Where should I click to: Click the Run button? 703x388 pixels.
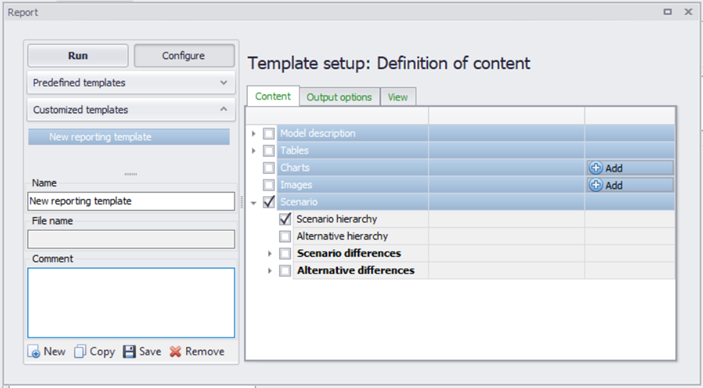tap(78, 56)
